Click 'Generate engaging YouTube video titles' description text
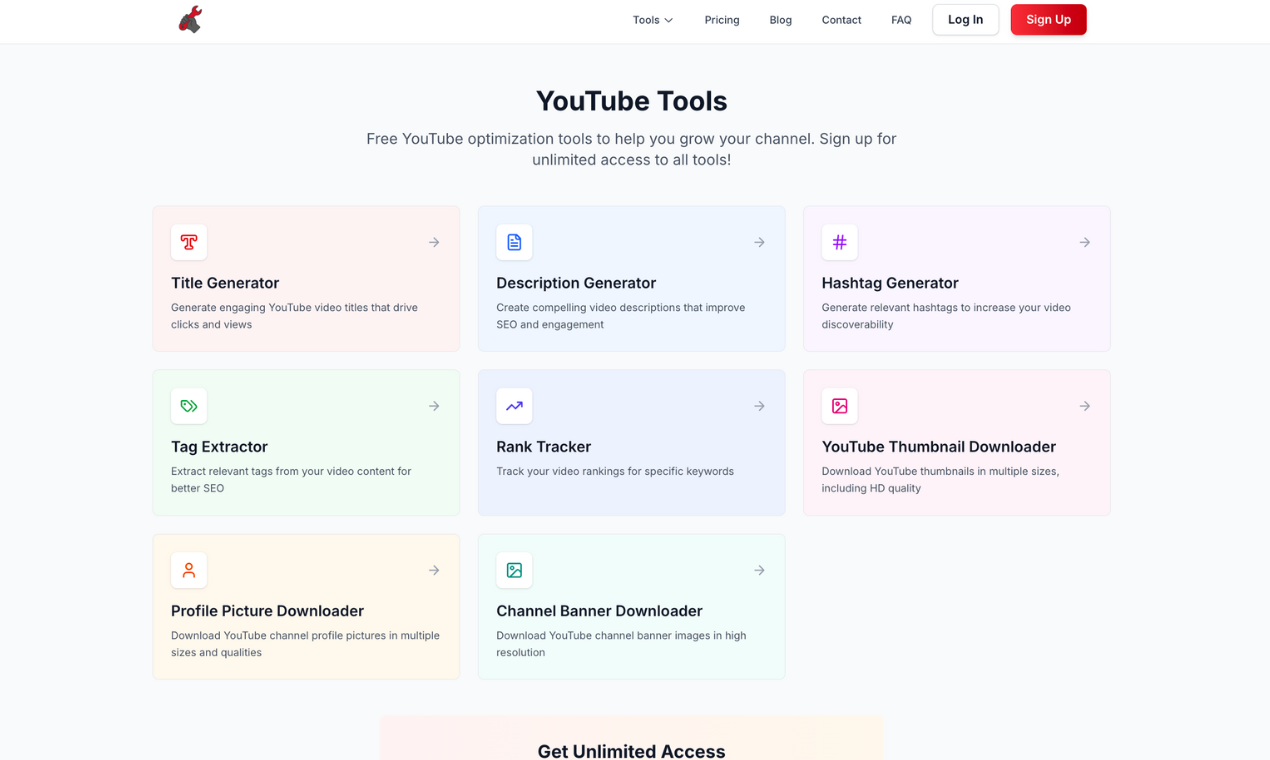Viewport: 1270px width, 760px height. [294, 316]
